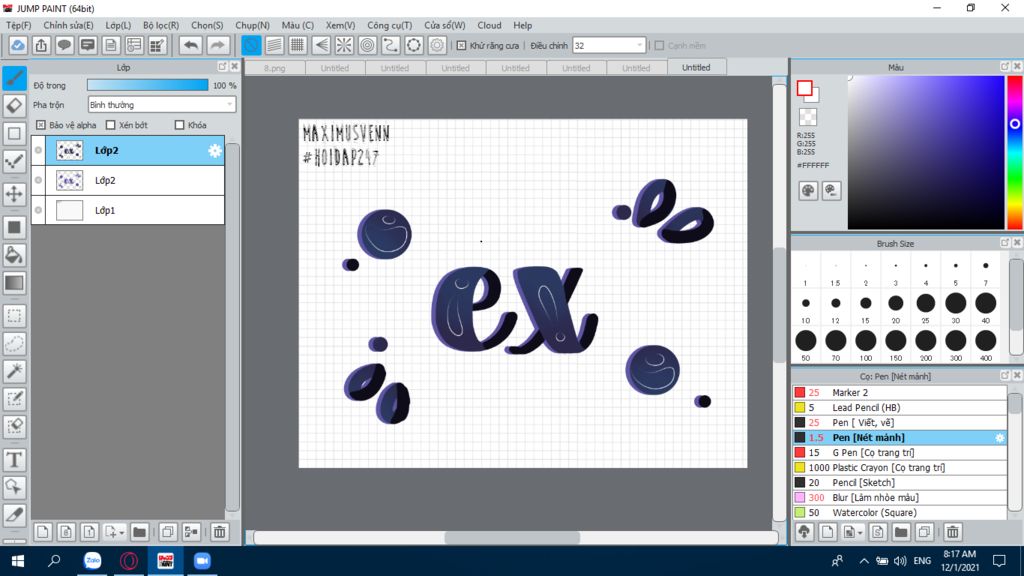This screenshot has width=1024, height=576.
Task: Open the Bộ lọc(R) menu
Action: tap(161, 25)
